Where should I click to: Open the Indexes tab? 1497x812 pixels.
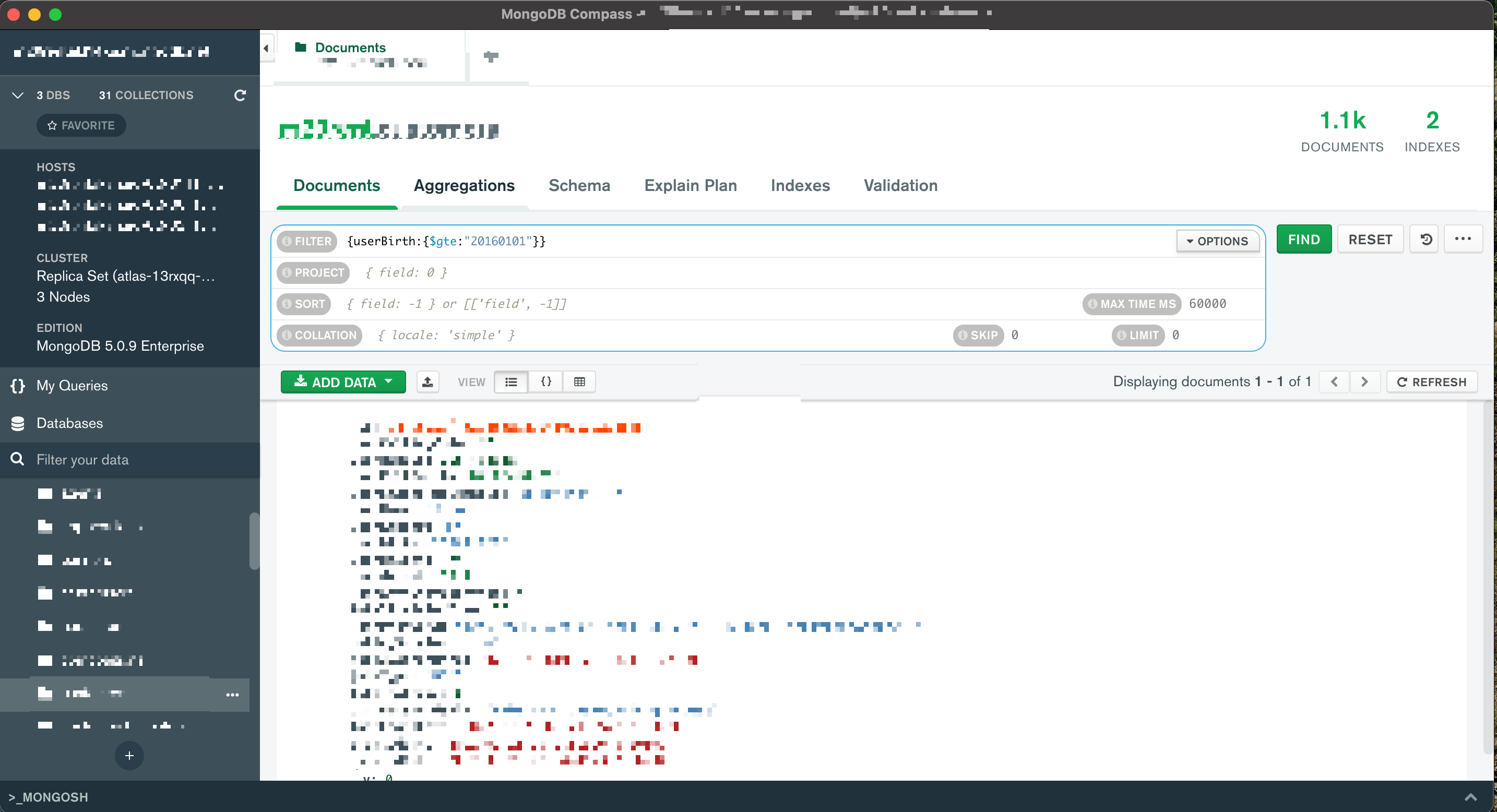800,185
